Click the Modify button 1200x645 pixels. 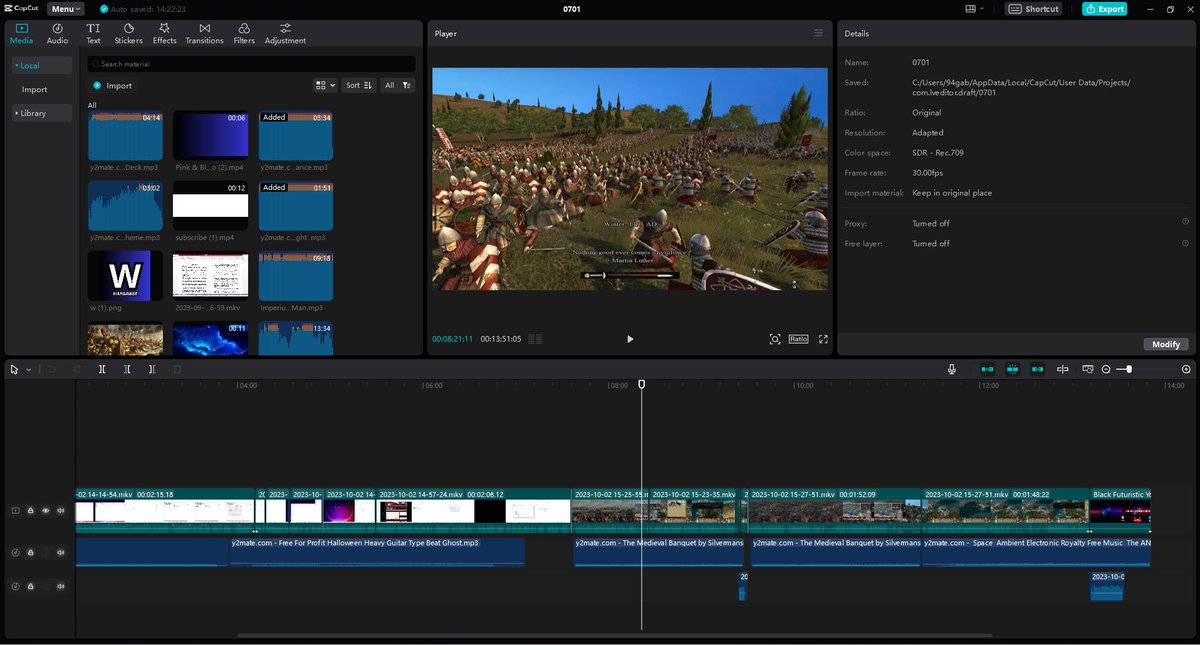(1166, 344)
